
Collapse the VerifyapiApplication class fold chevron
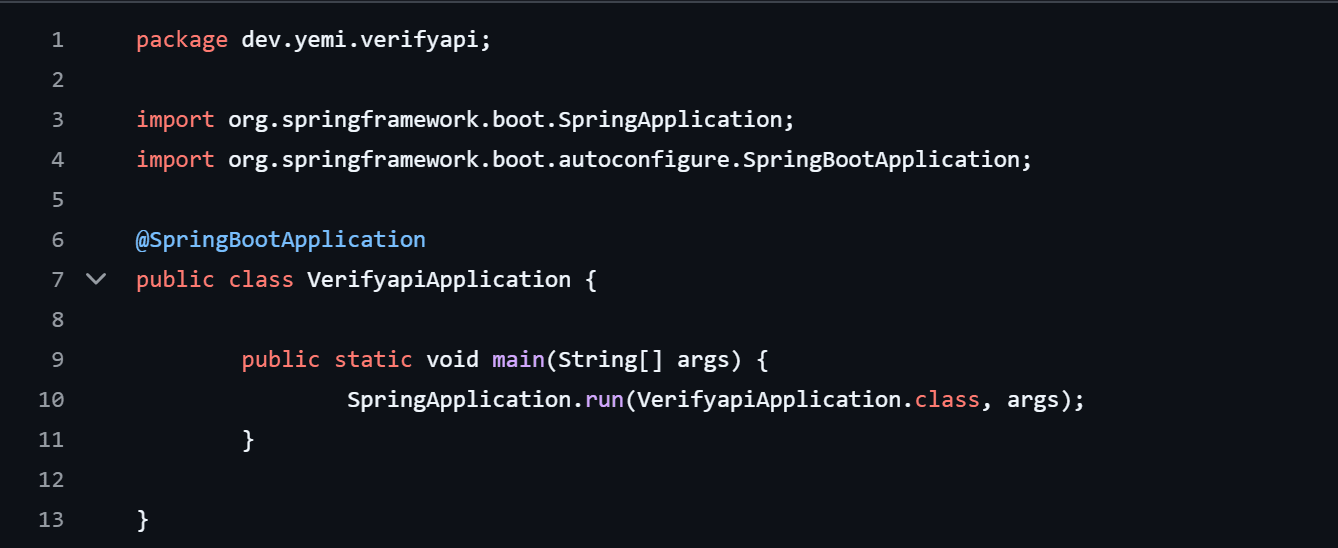[x=96, y=279]
